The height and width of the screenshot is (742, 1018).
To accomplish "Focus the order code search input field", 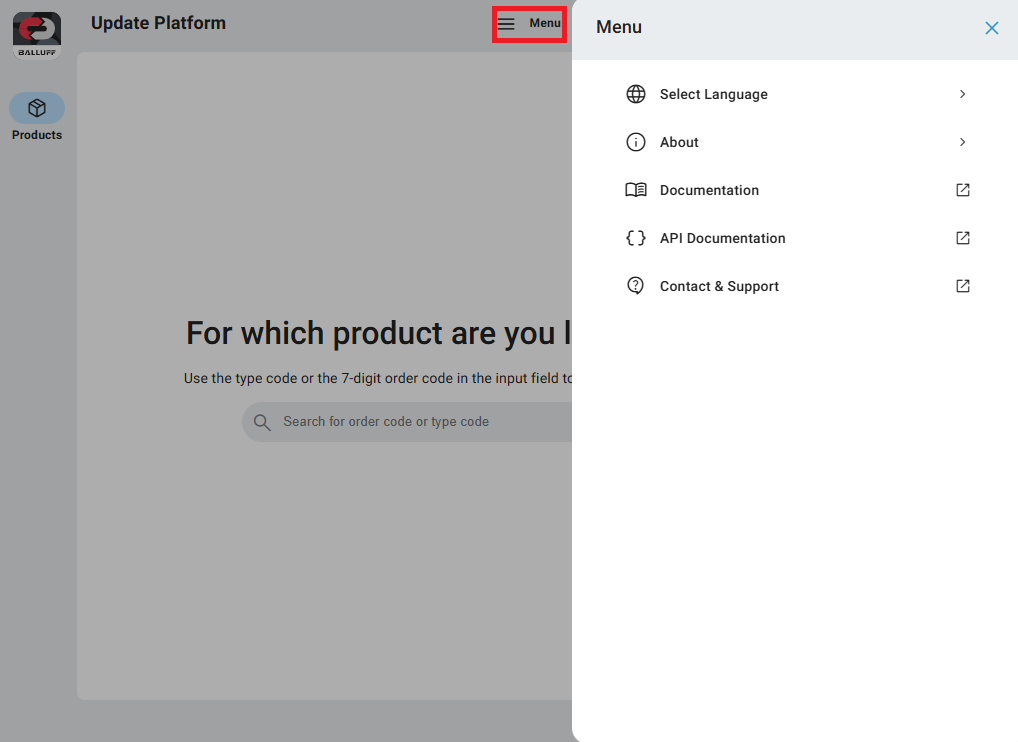I will pos(420,422).
